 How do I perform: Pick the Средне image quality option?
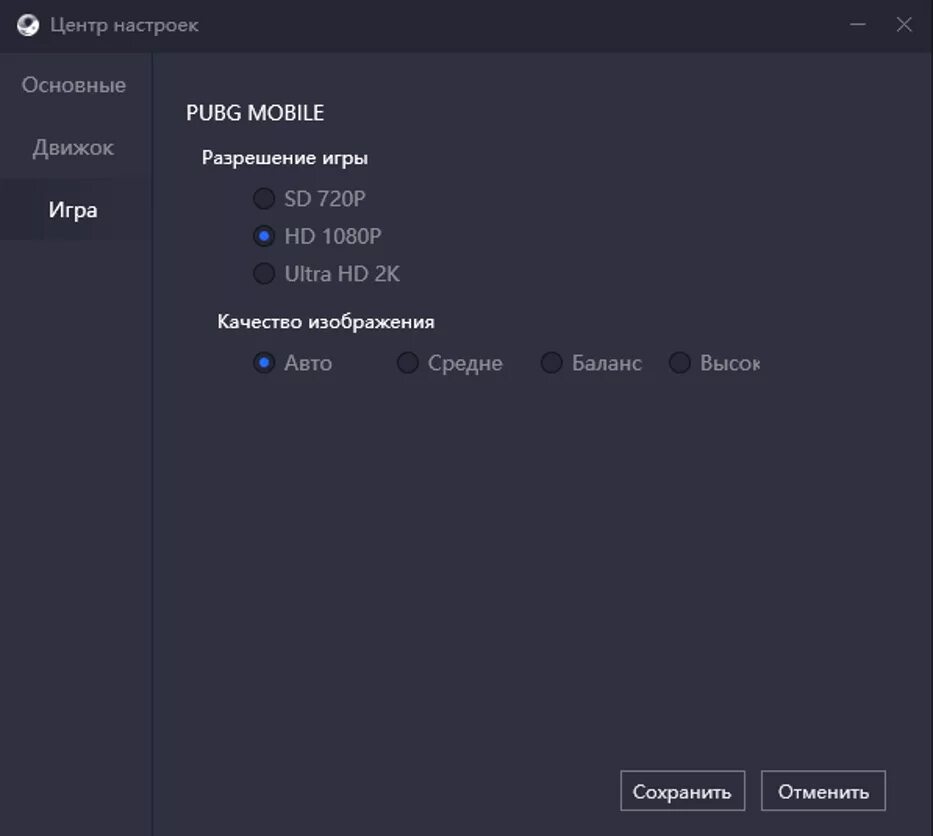pyautogui.click(x=408, y=363)
